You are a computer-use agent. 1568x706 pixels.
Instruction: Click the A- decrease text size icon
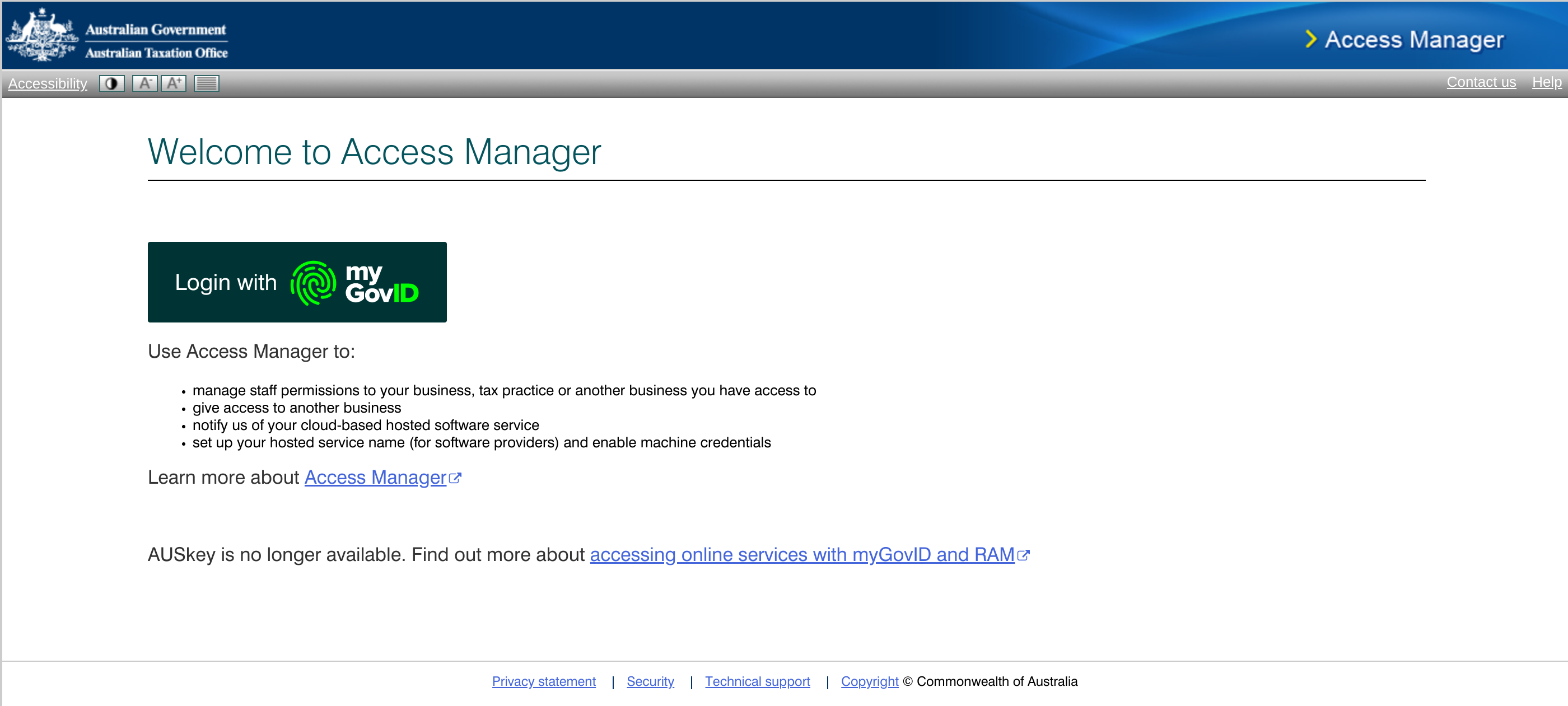[145, 83]
